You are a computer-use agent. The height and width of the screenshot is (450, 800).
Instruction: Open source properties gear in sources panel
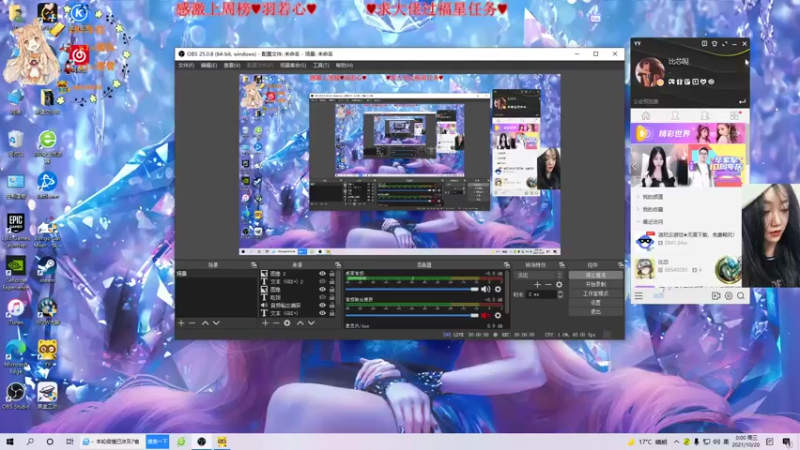click(x=287, y=323)
